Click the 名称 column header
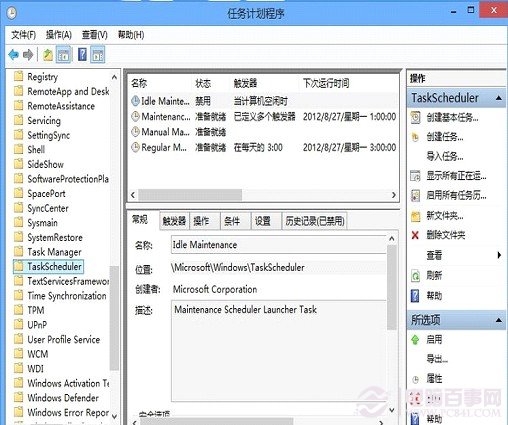The image size is (508, 425). [x=139, y=83]
